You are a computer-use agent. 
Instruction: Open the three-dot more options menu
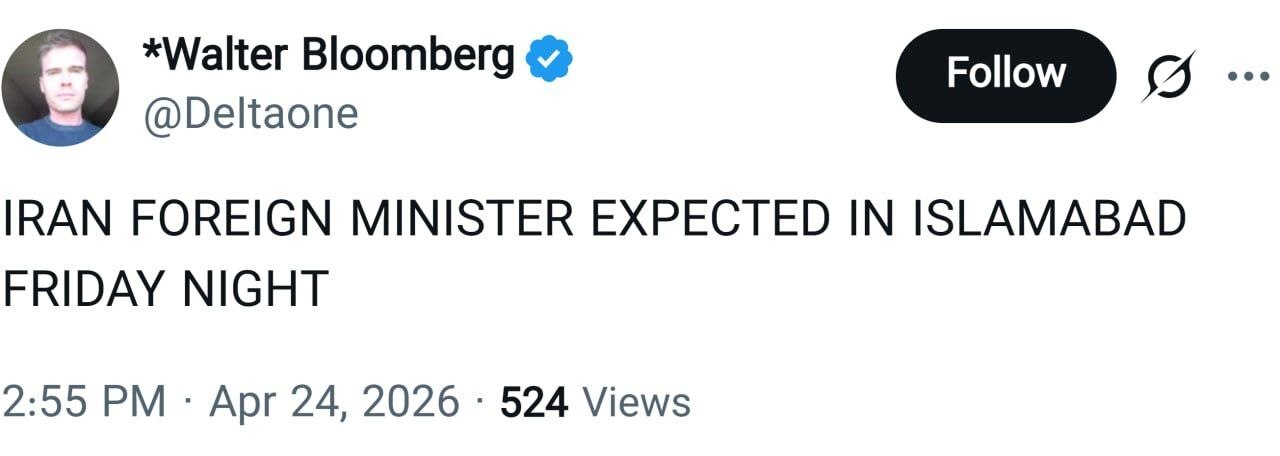[1246, 73]
